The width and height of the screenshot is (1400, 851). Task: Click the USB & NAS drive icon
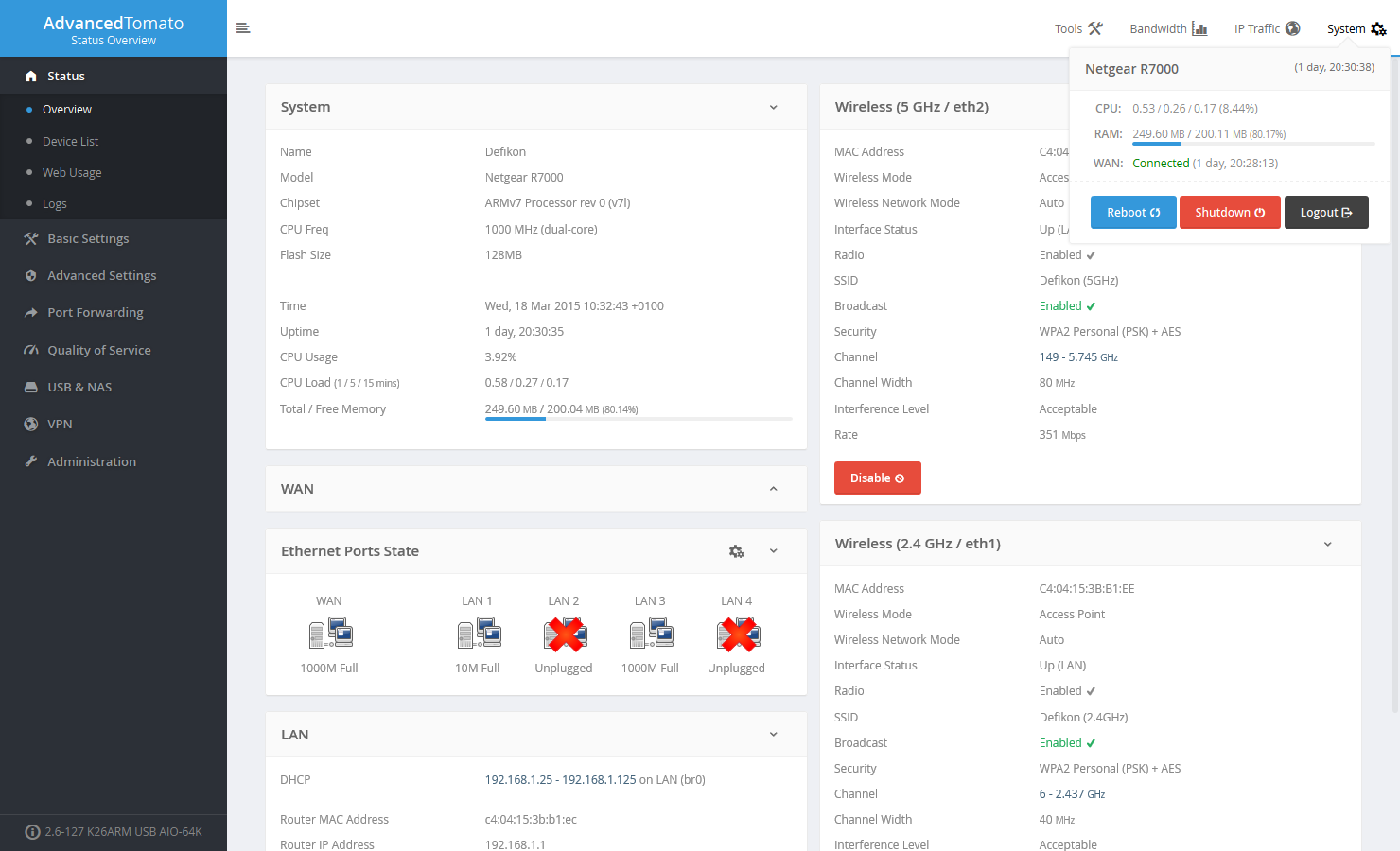pos(31,387)
